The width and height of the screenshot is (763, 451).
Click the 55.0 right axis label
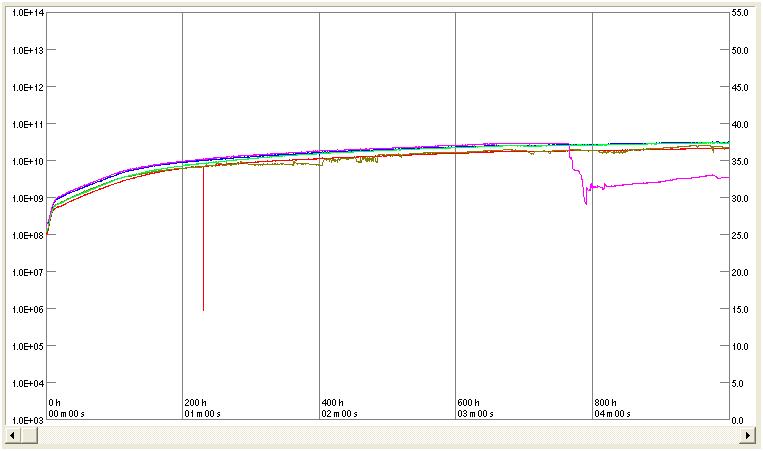[740, 13]
